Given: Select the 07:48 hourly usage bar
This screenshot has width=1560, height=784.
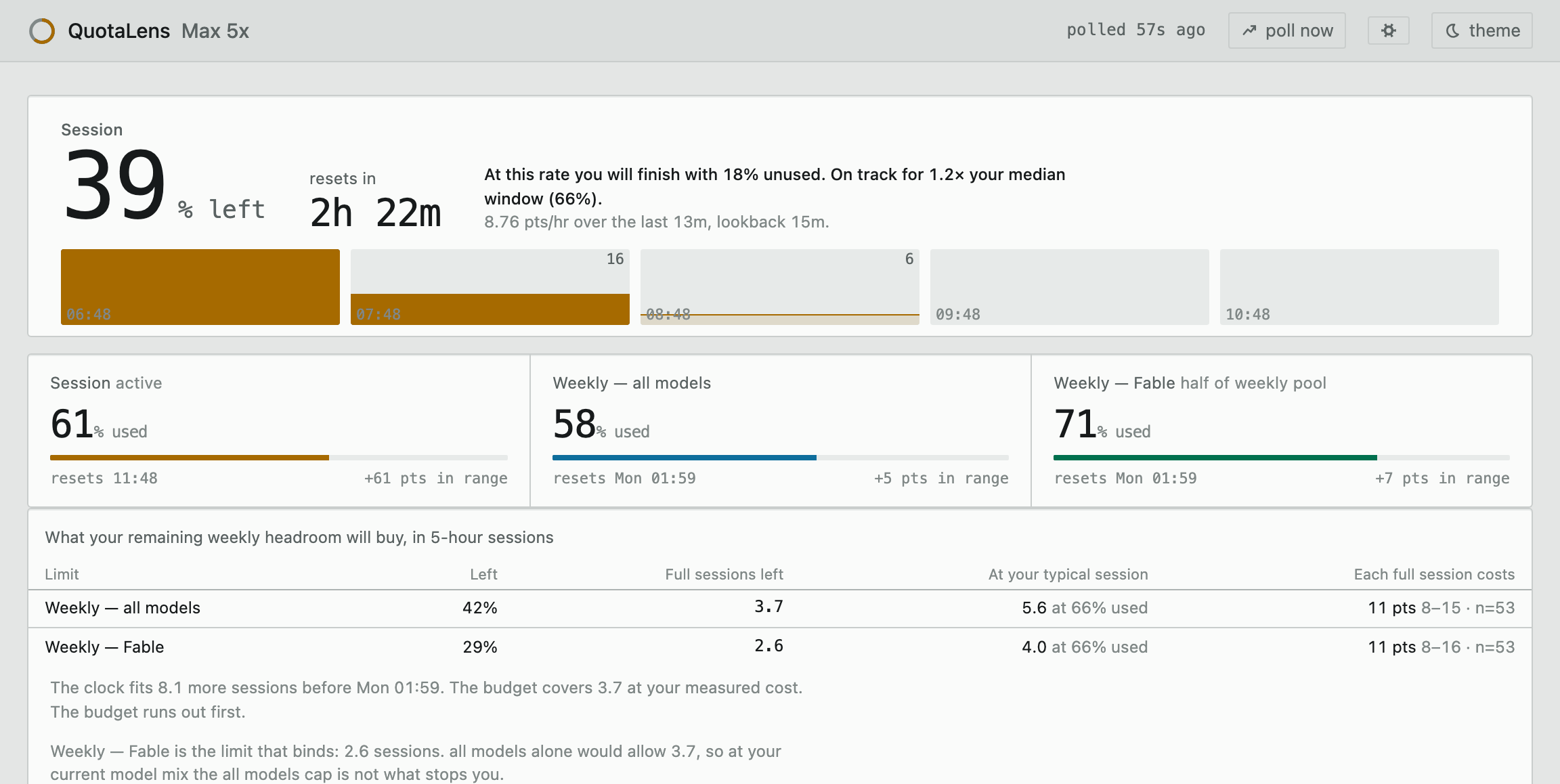Looking at the screenshot, I should click(490, 287).
